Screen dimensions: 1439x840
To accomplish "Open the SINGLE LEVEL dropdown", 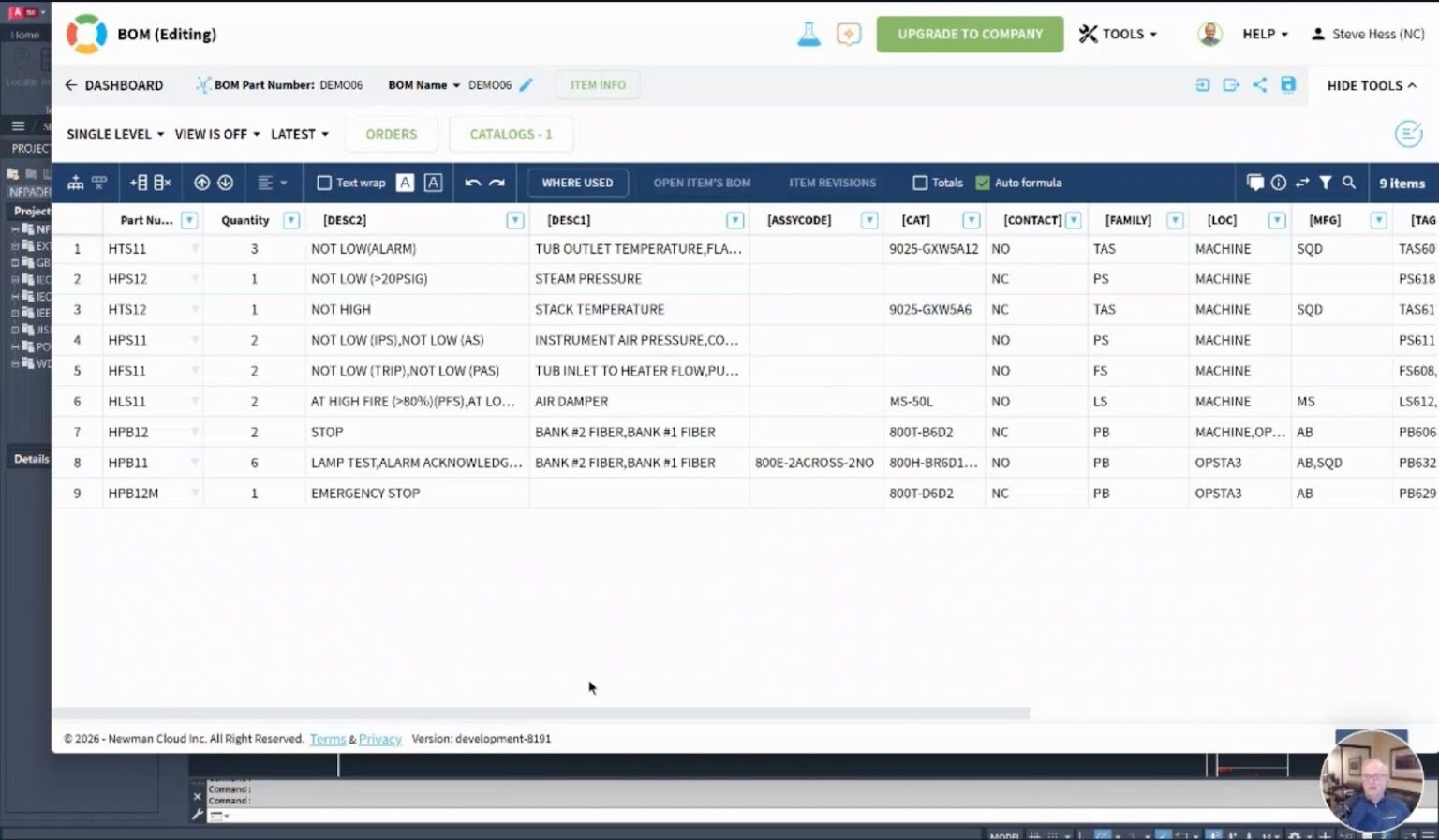I will click(115, 134).
